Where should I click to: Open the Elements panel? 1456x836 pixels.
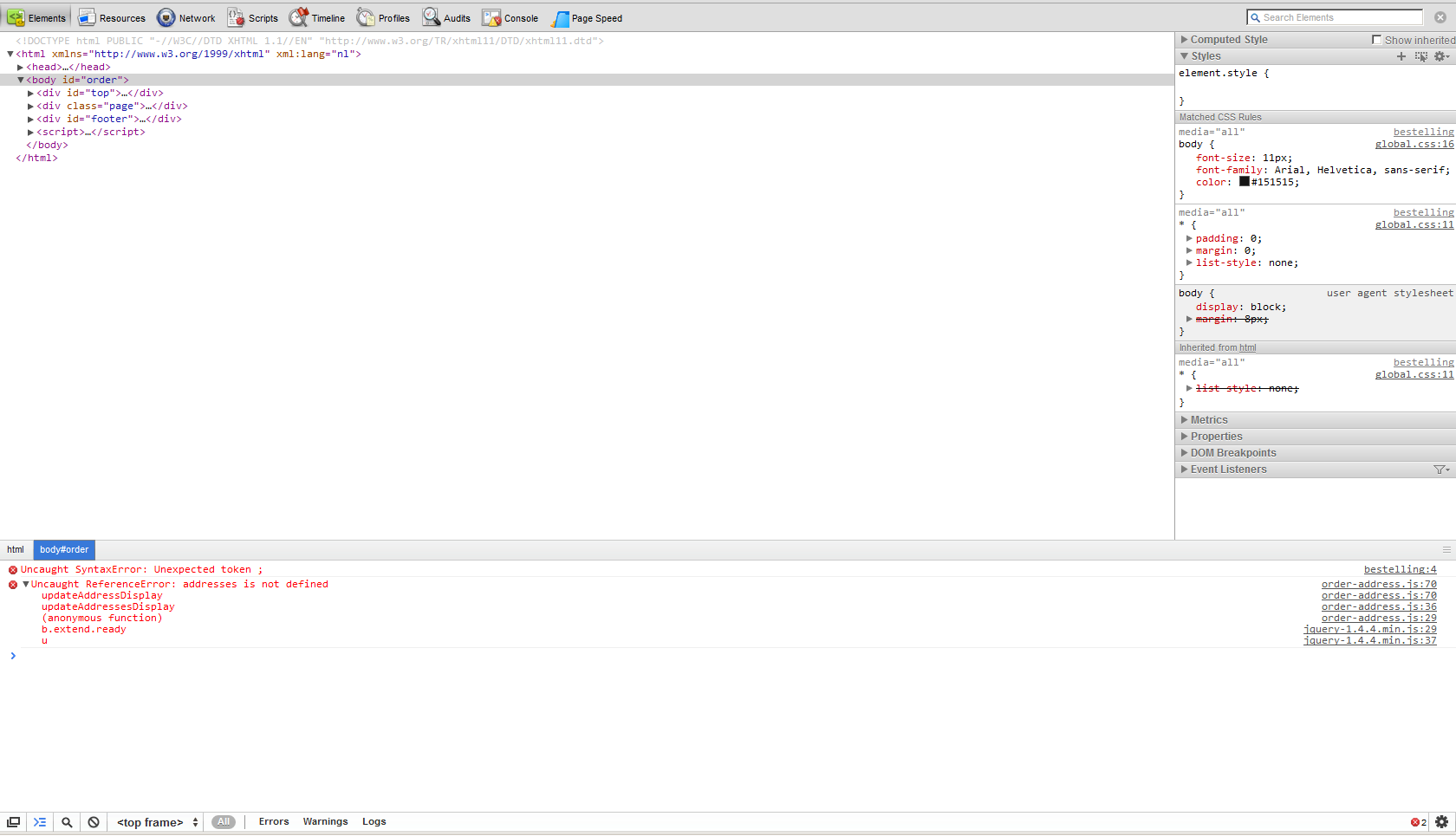(x=36, y=17)
